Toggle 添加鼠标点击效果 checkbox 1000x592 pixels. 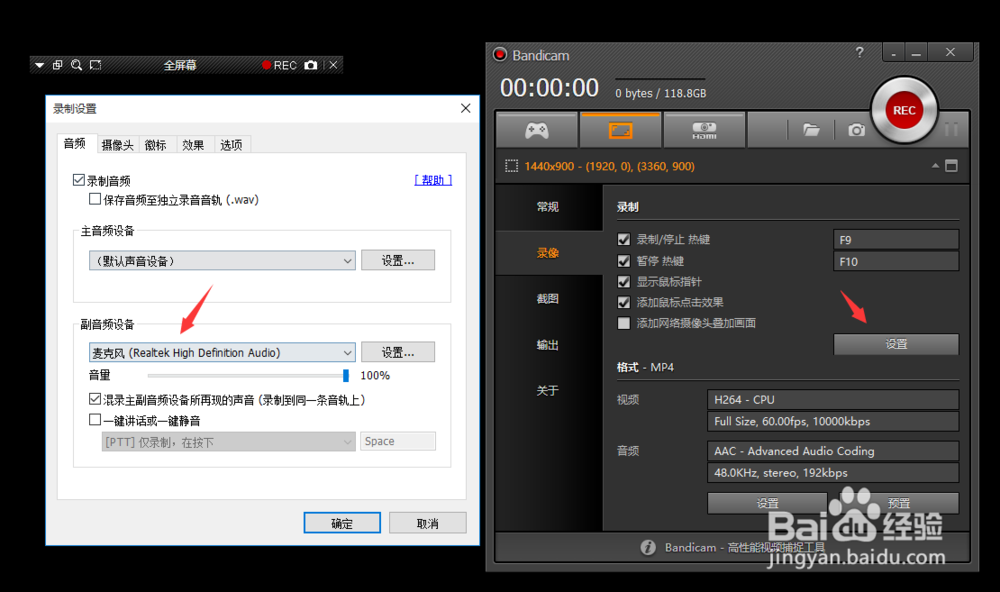click(624, 302)
